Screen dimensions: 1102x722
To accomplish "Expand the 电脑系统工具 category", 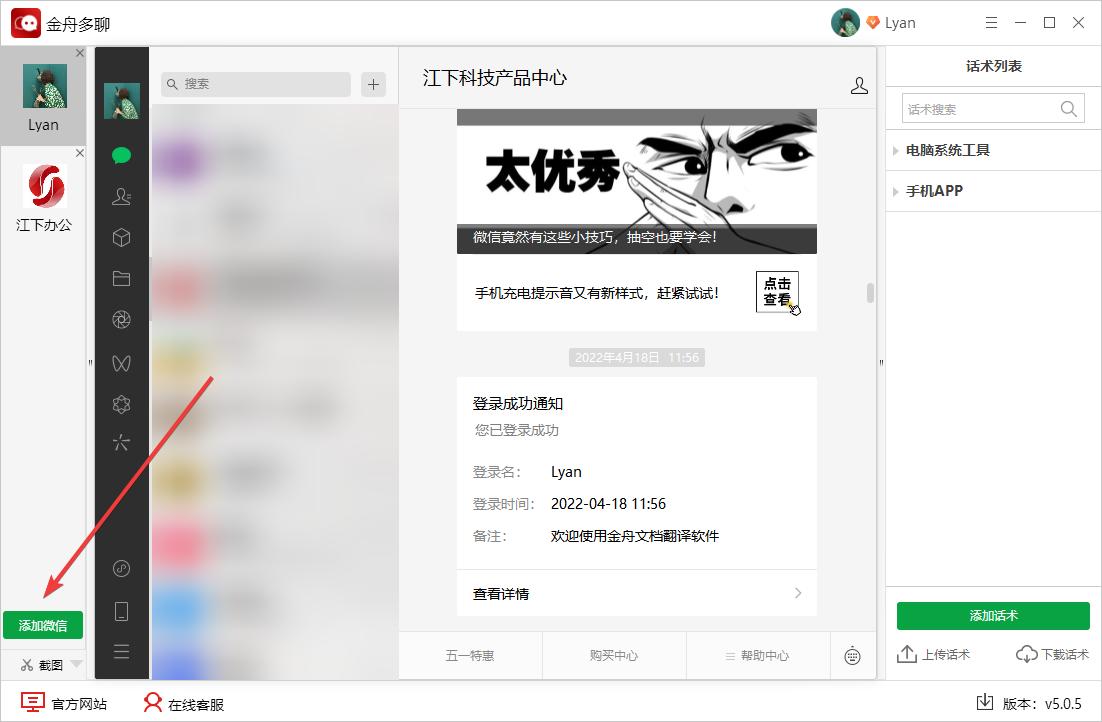I will click(948, 150).
